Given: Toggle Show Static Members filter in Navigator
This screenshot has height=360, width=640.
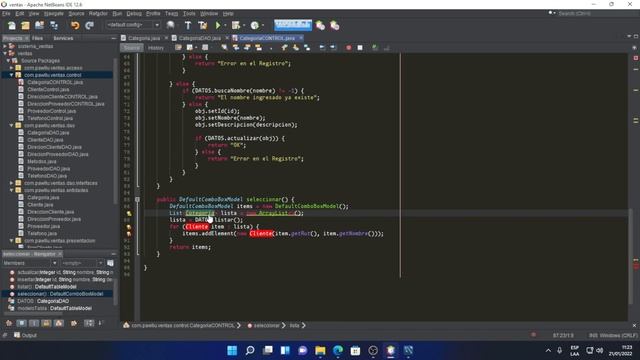Looking at the screenshot, I should [x=34, y=323].
